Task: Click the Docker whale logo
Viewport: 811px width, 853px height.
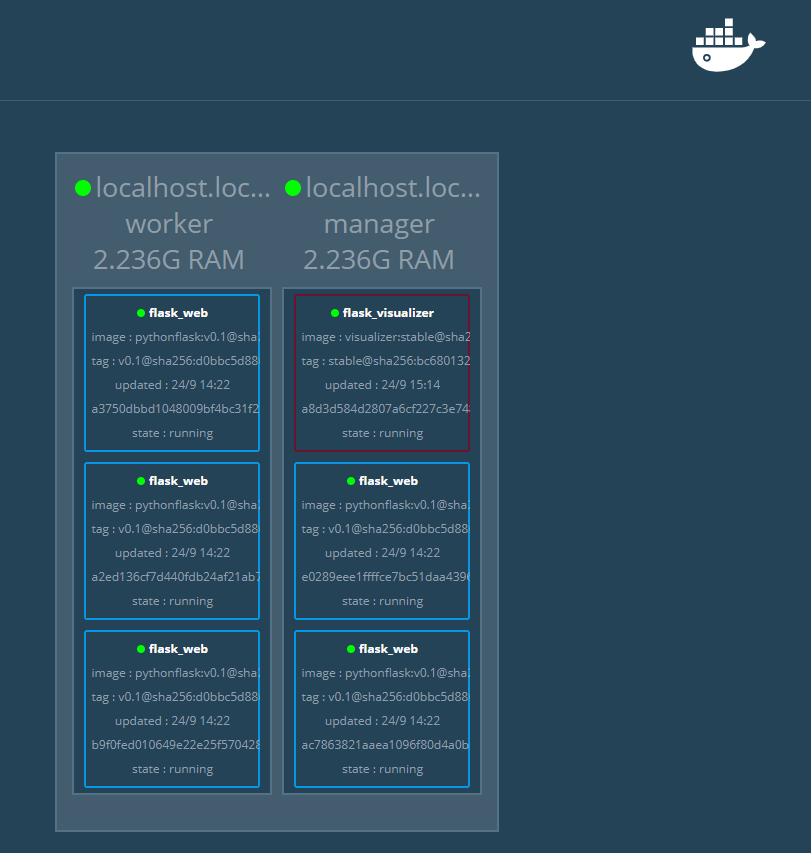Action: [x=727, y=46]
